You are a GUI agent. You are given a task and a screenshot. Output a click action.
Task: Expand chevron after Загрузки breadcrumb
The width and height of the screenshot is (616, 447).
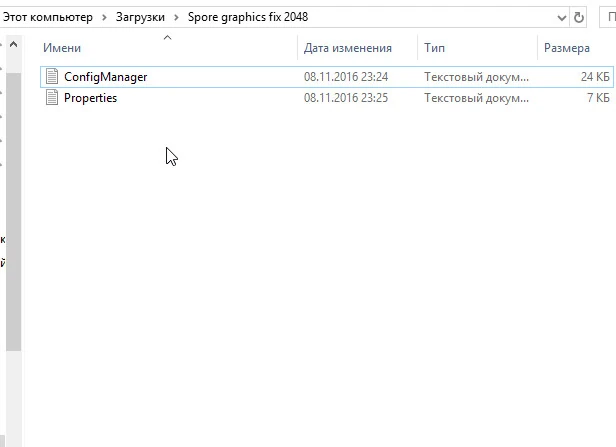pos(176,18)
